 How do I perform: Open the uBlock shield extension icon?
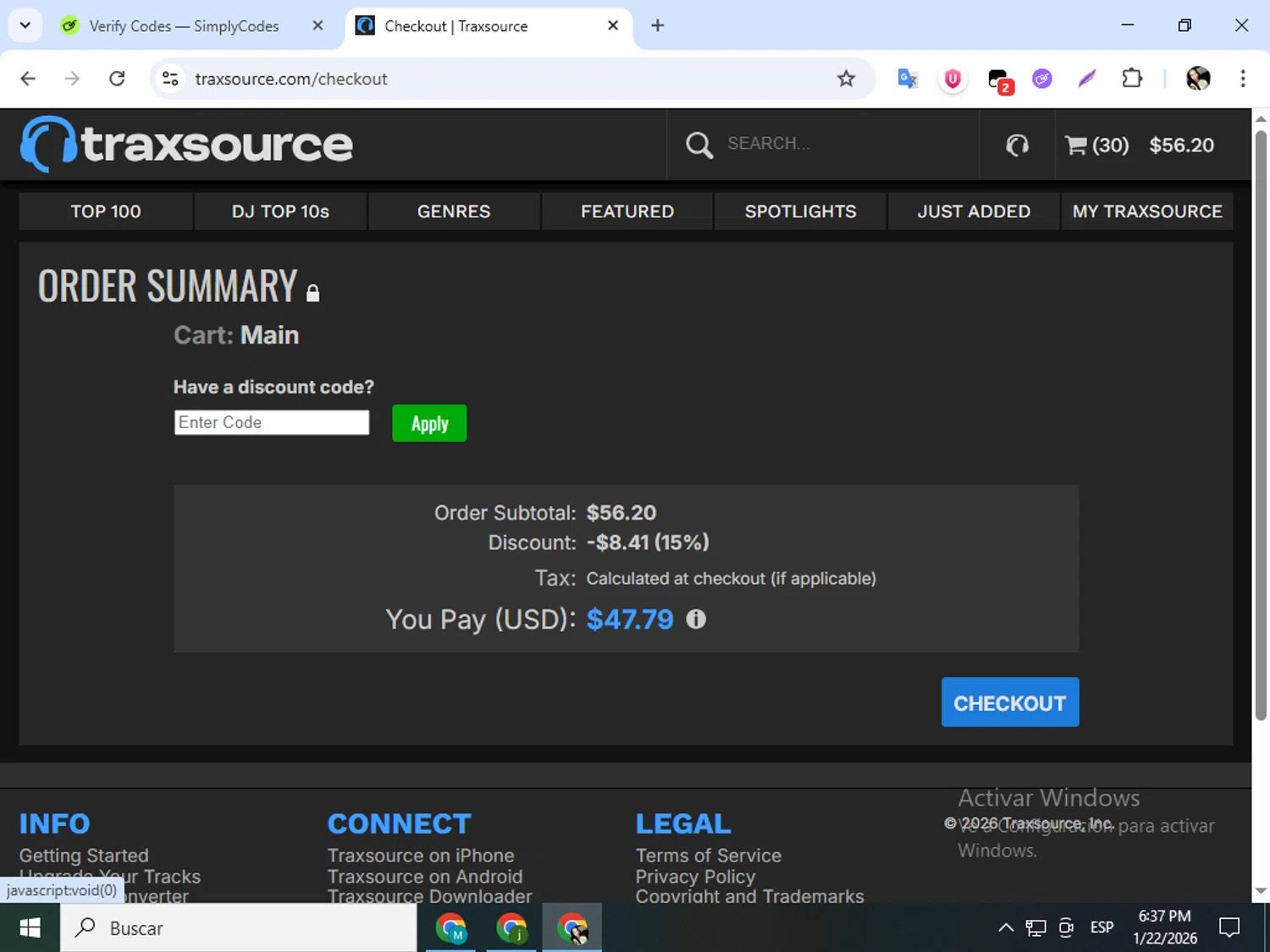(952, 79)
